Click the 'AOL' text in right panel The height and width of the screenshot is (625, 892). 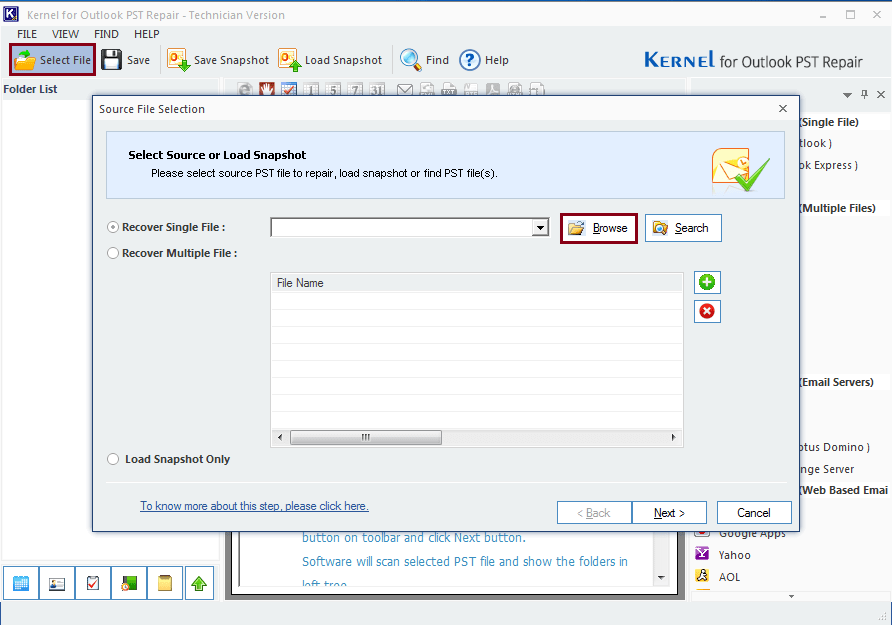click(729, 577)
